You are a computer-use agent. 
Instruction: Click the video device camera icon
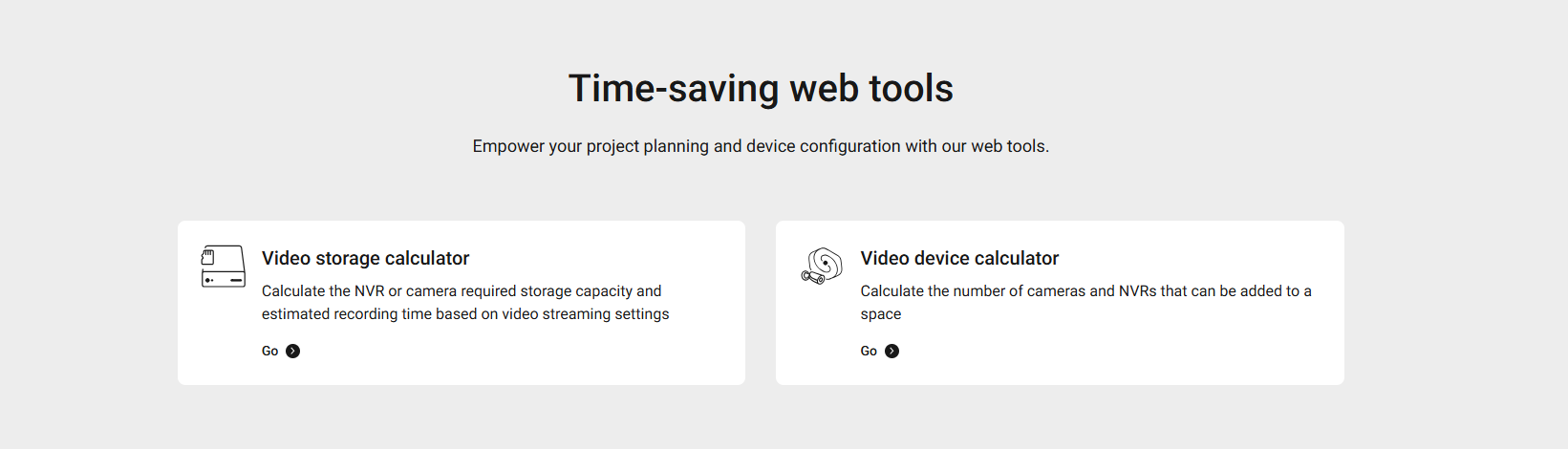[822, 266]
